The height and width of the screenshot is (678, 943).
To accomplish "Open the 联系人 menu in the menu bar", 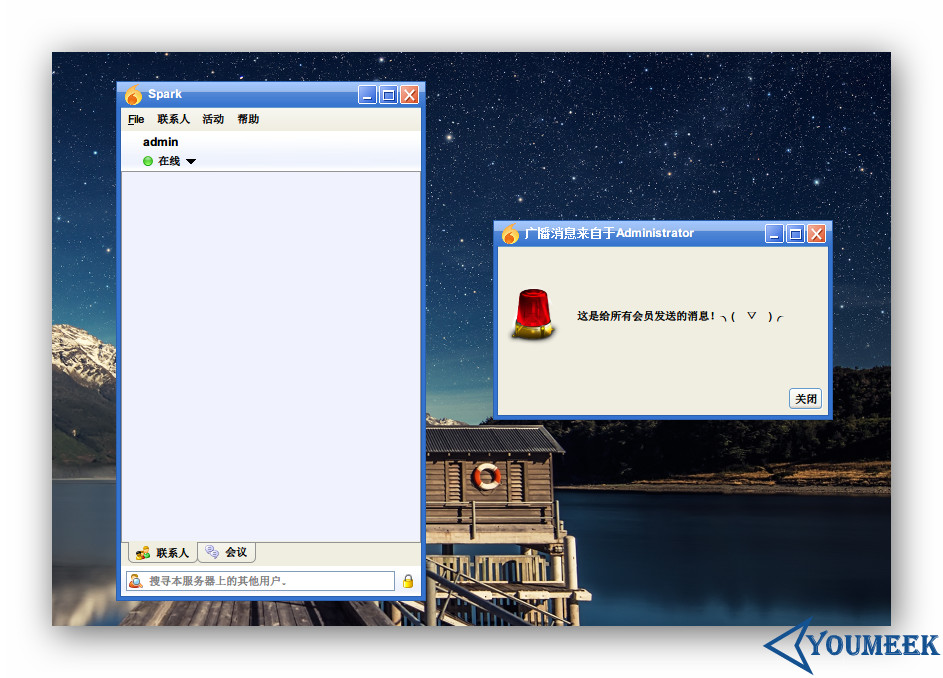I will [173, 119].
